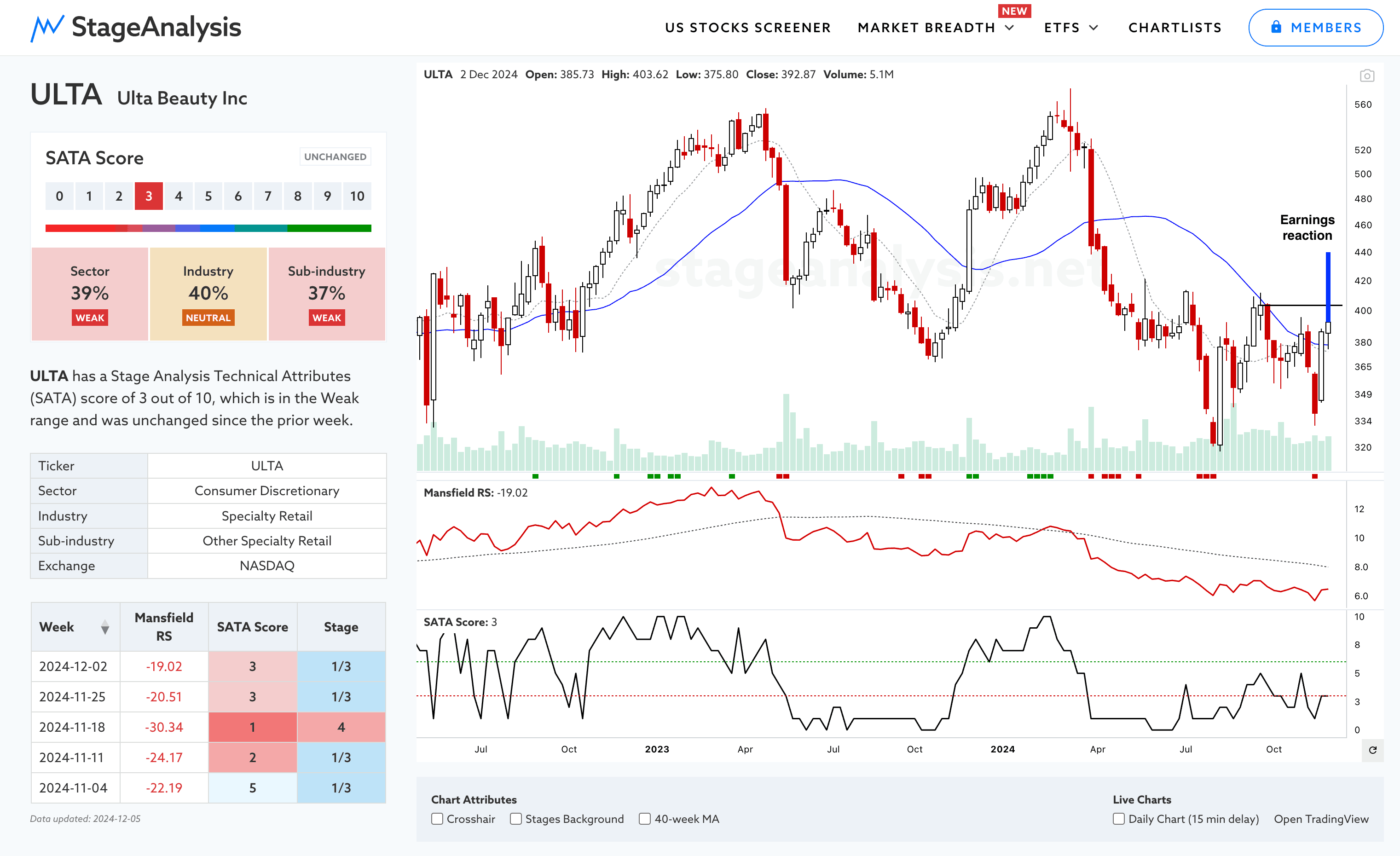Screen dimensions: 1400x856
Task: Toggle Daily Chart 15 min delay checkbox
Action: coord(1118,819)
